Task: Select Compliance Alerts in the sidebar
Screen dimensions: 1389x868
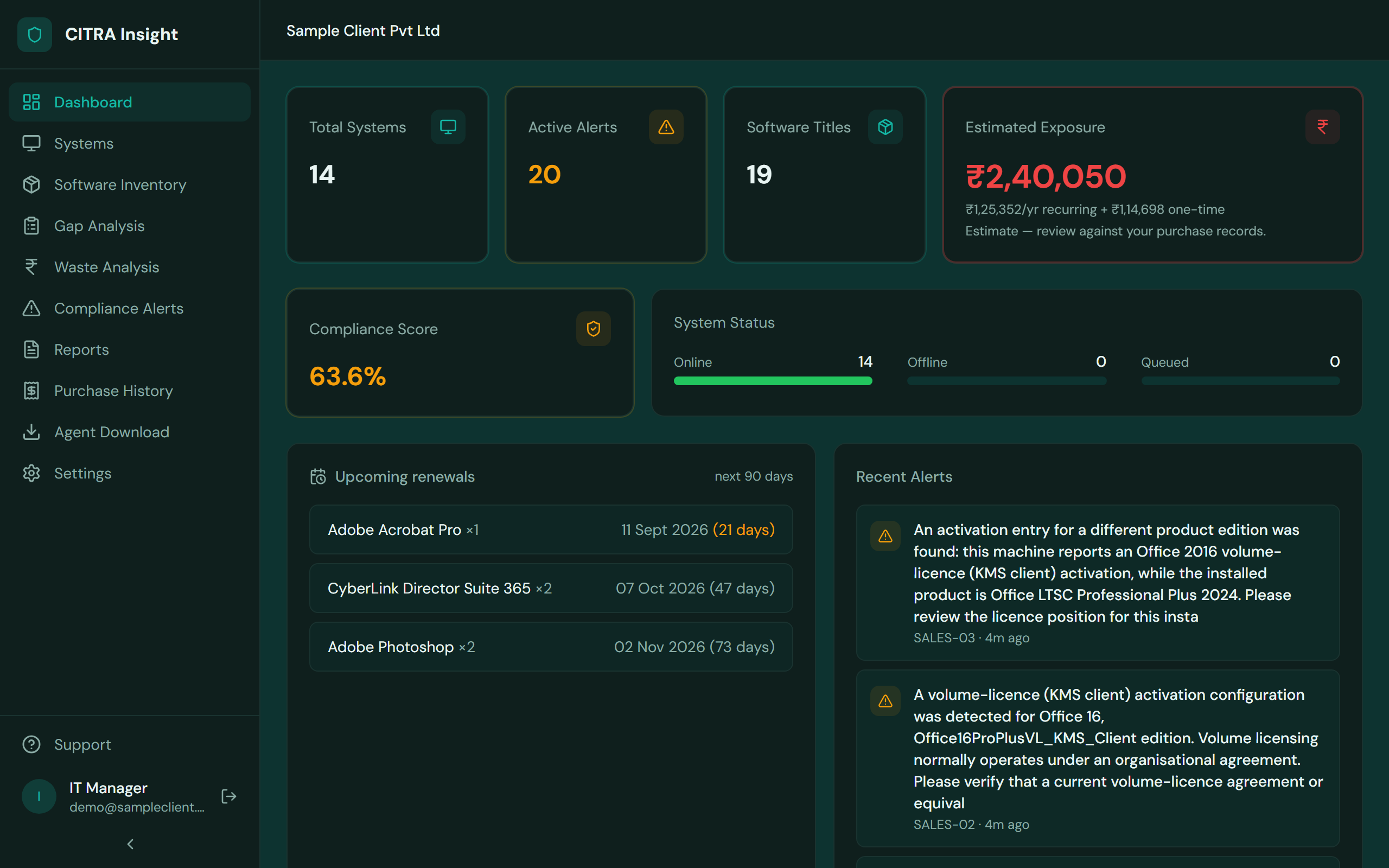Action: click(130, 308)
